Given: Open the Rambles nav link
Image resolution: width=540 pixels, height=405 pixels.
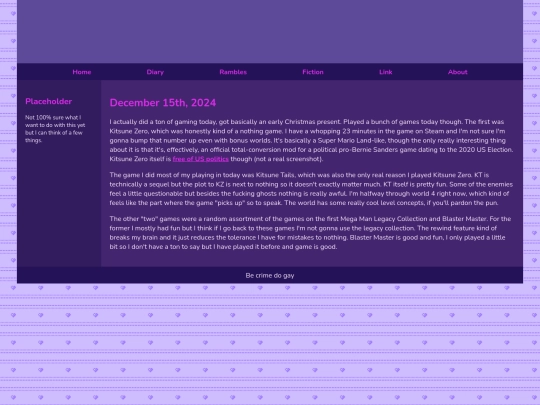Looking at the screenshot, I should point(233,72).
